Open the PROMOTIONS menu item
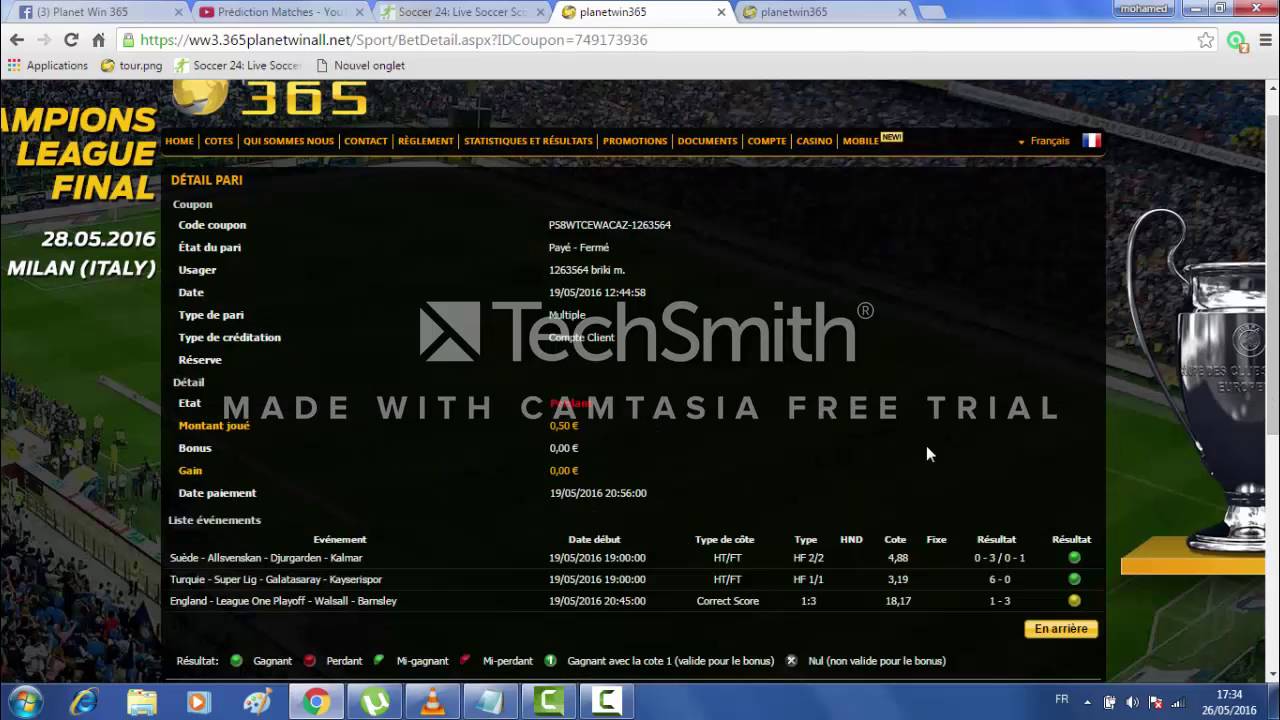This screenshot has height=720, width=1280. click(x=635, y=141)
